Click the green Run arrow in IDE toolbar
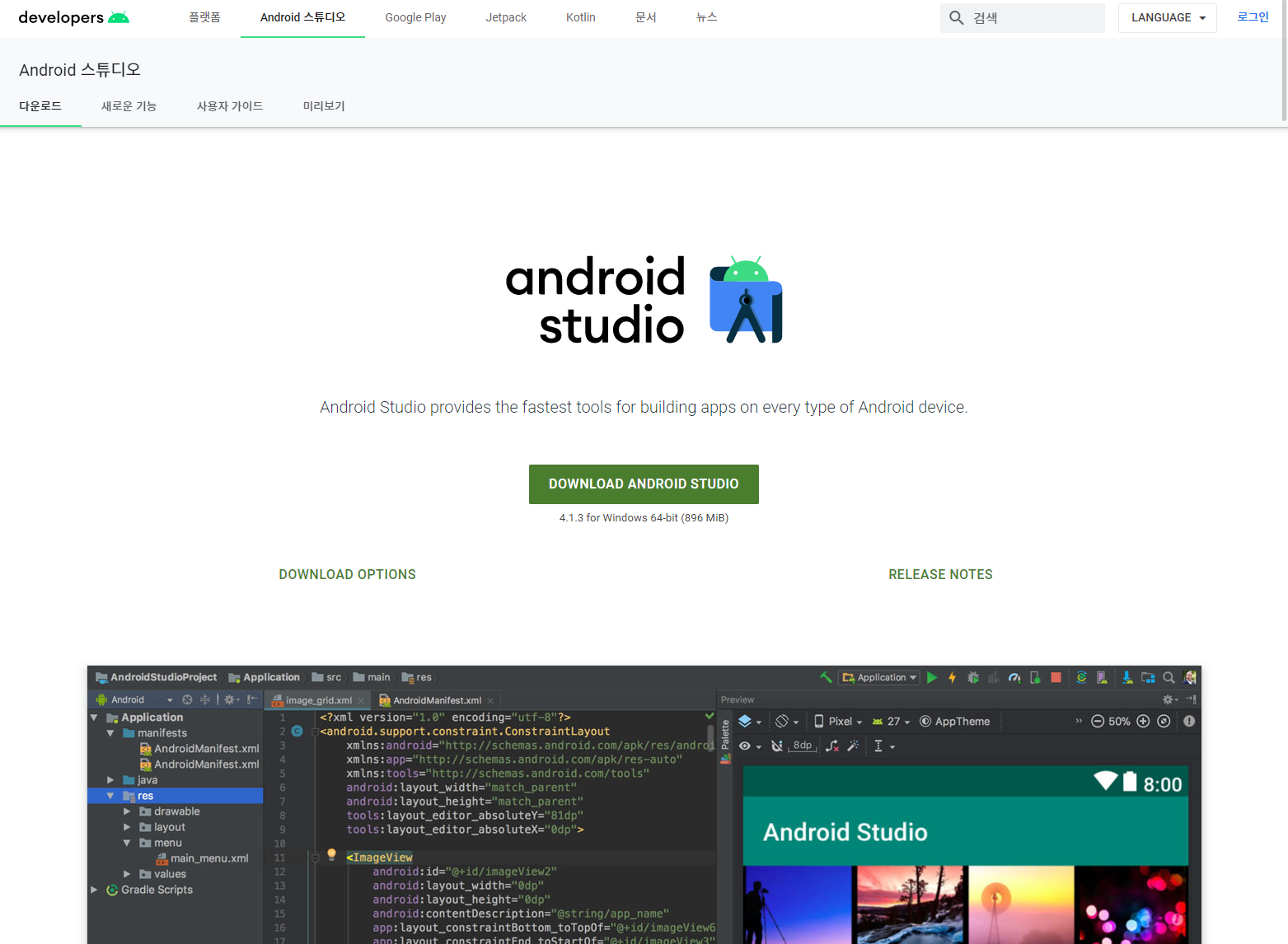The image size is (1288, 944). [932, 677]
